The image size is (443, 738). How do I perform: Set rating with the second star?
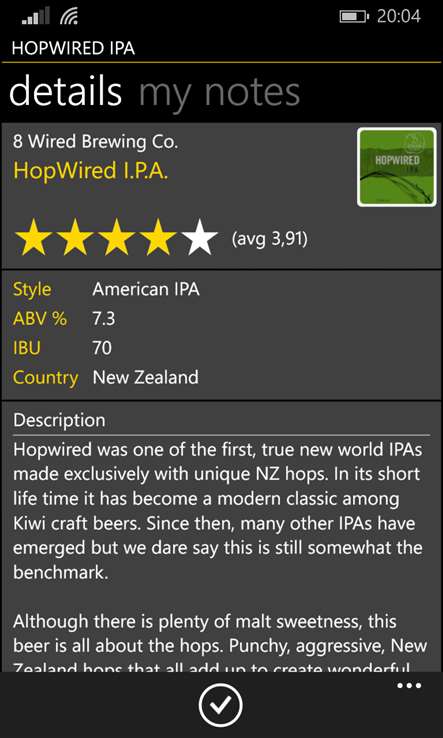(76, 238)
